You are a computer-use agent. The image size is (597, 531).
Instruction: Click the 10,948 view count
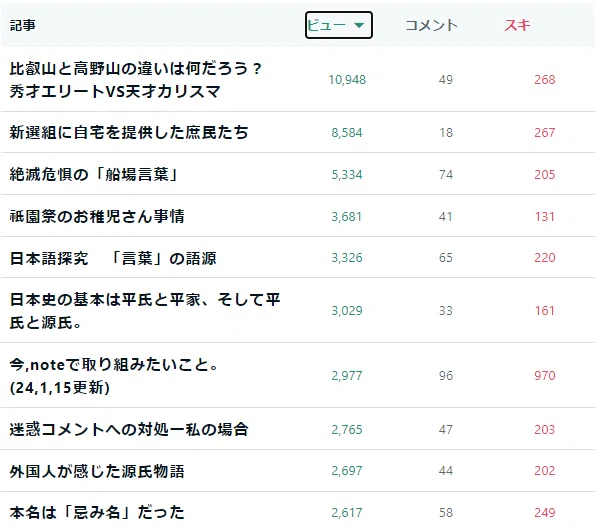347,80
